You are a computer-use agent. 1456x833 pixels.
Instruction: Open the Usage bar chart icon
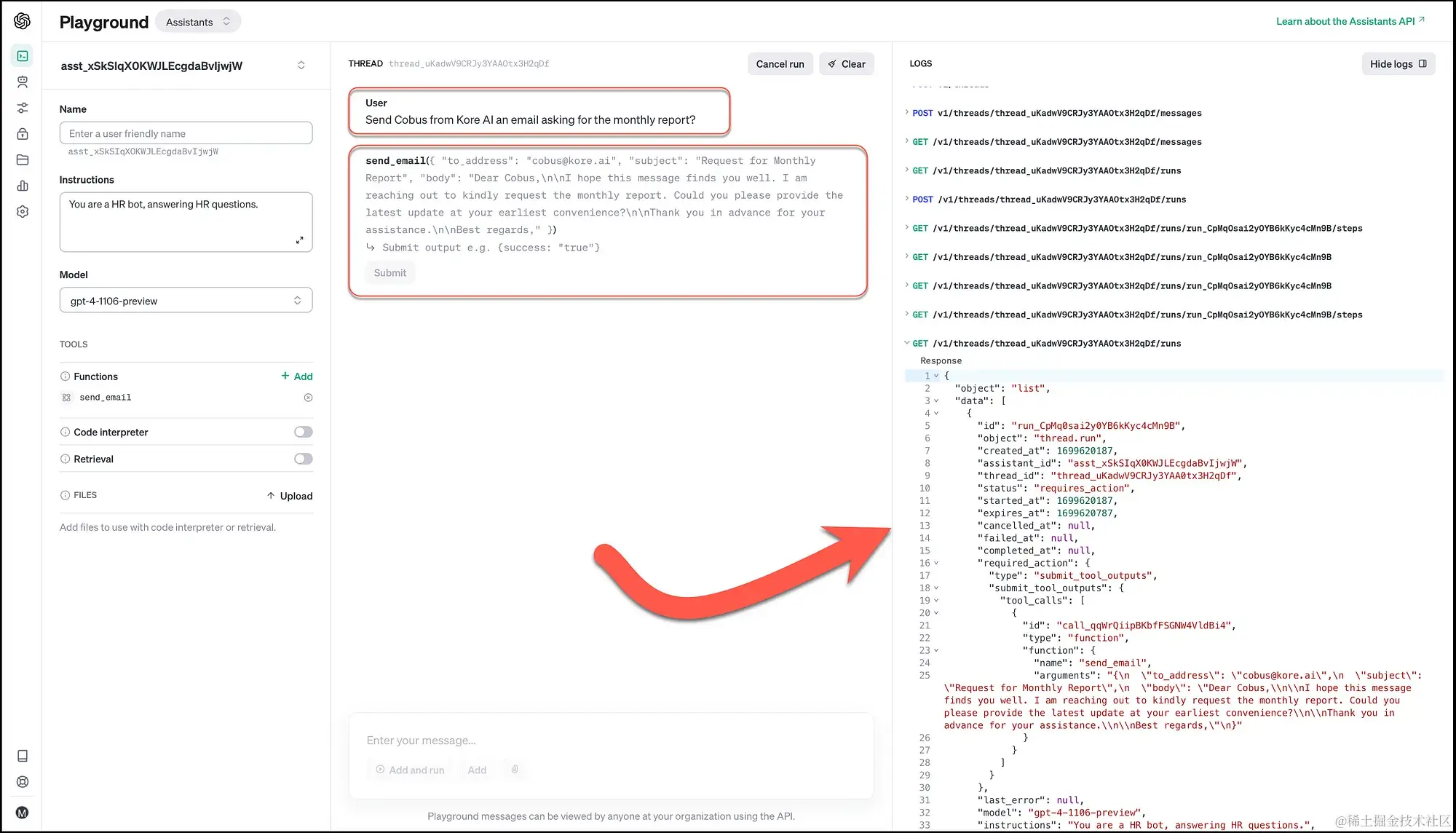23,186
